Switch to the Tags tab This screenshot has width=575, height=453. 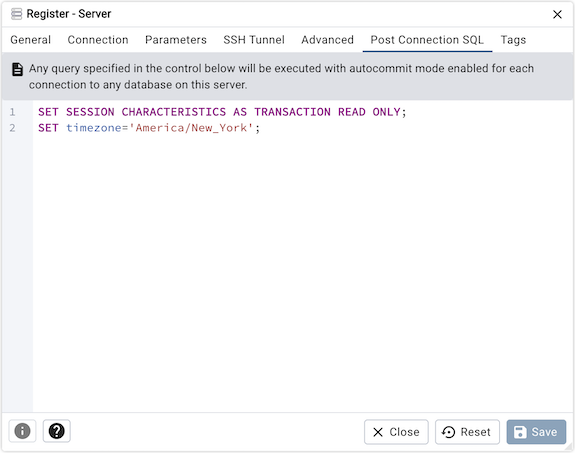coord(513,40)
